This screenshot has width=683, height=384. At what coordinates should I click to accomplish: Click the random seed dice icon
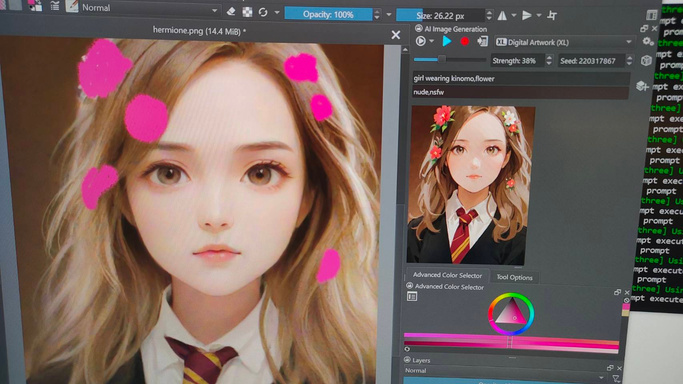tap(646, 61)
